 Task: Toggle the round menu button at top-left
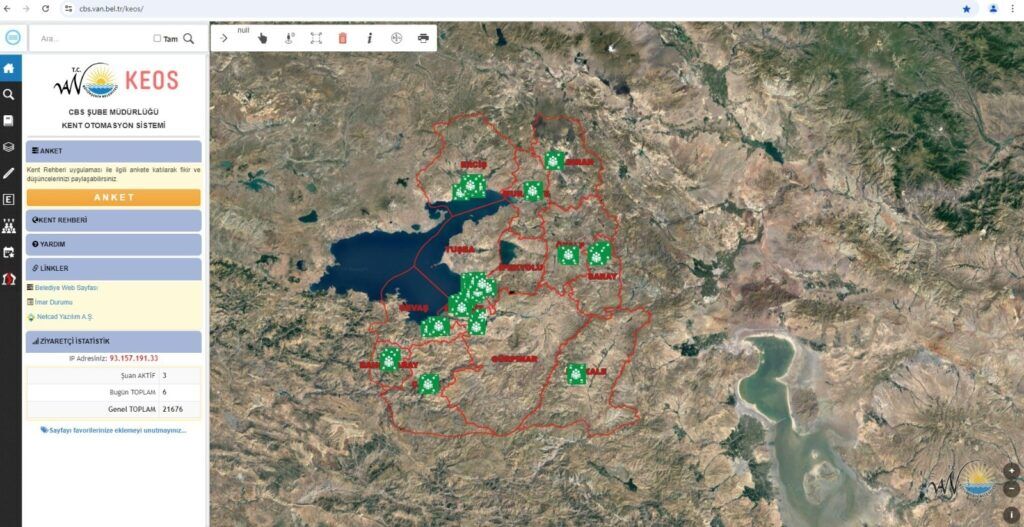click(13, 38)
